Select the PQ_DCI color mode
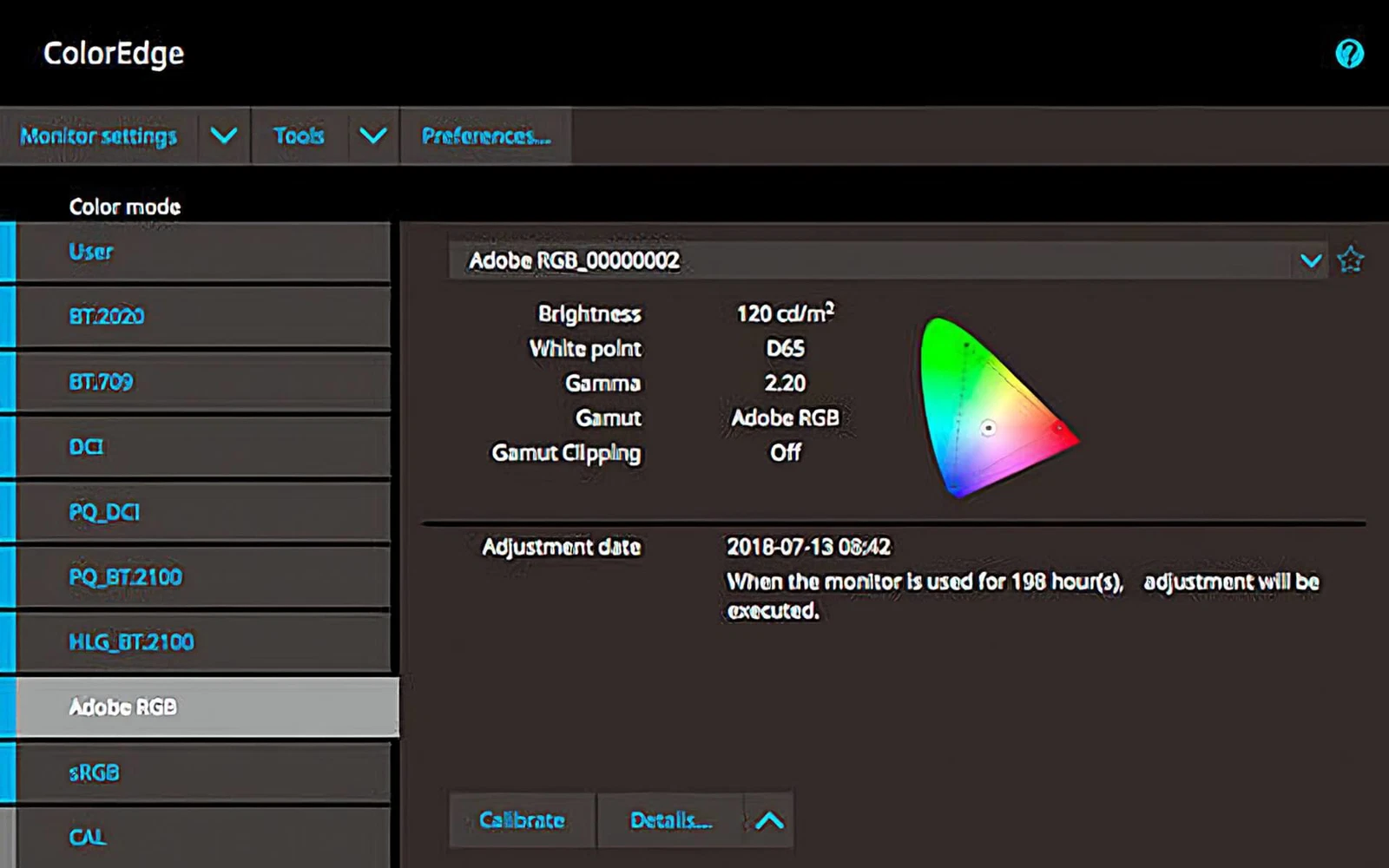 [203, 512]
